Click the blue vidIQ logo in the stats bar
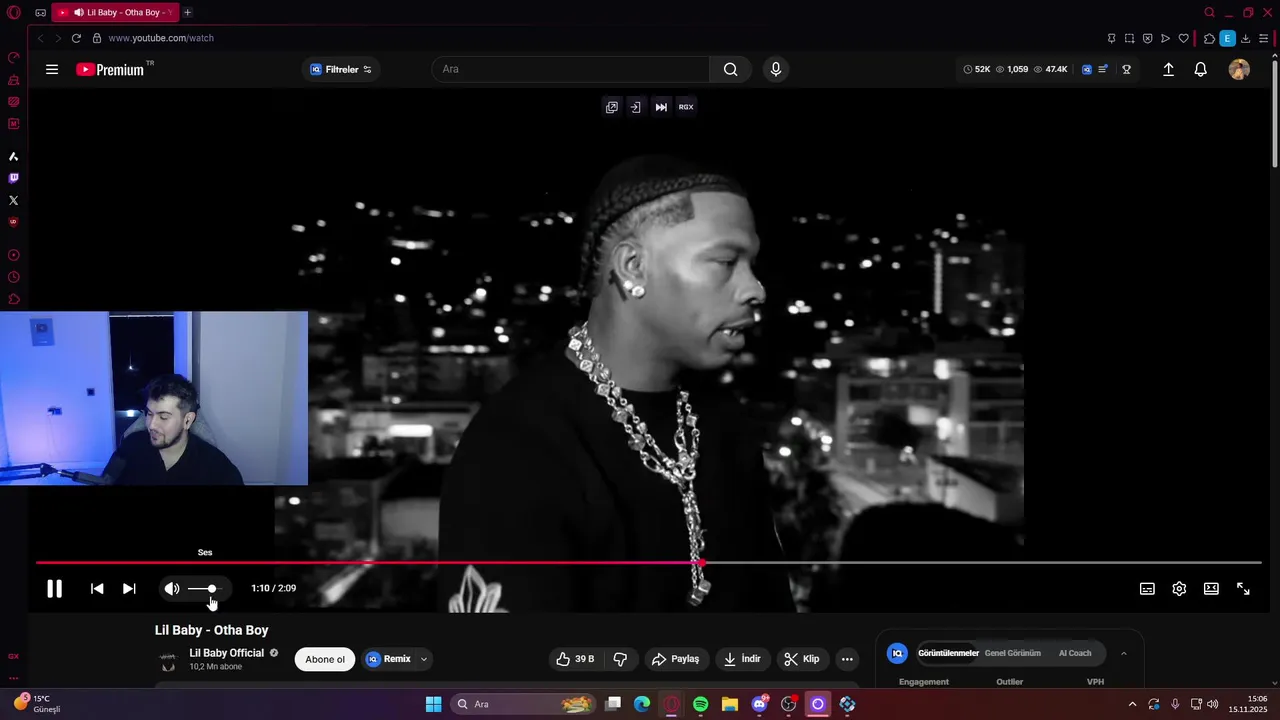Screen dimensions: 1280x720 [1087, 69]
